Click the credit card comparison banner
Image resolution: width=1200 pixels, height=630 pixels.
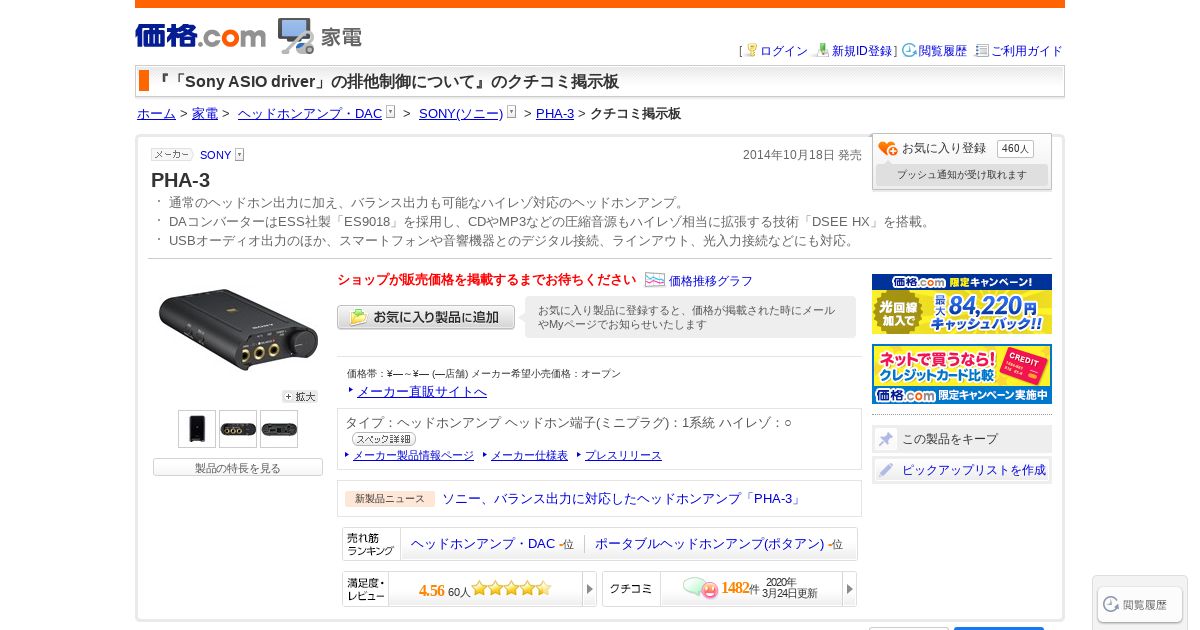tap(962, 374)
